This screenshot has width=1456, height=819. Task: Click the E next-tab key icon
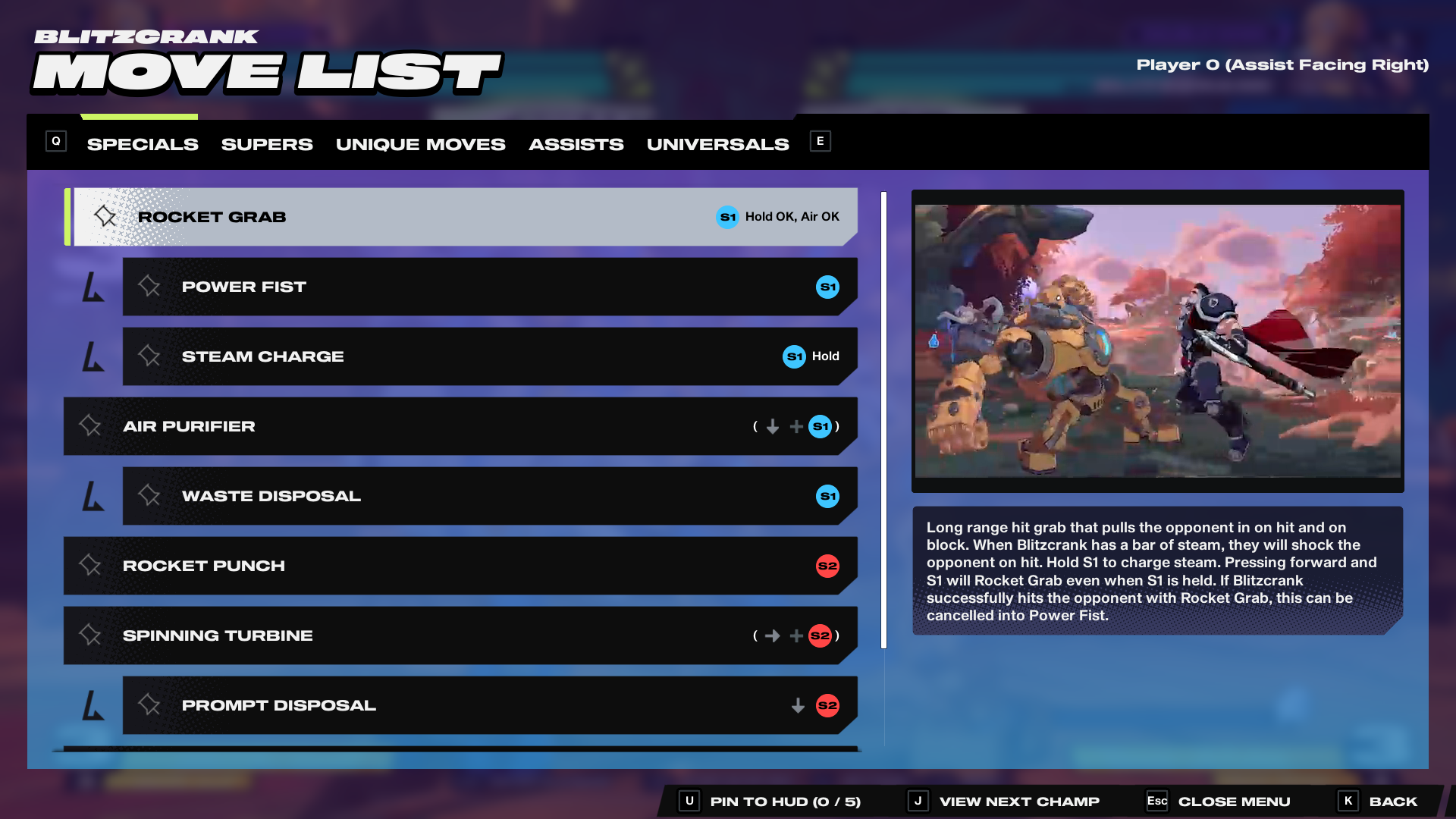pyautogui.click(x=820, y=142)
